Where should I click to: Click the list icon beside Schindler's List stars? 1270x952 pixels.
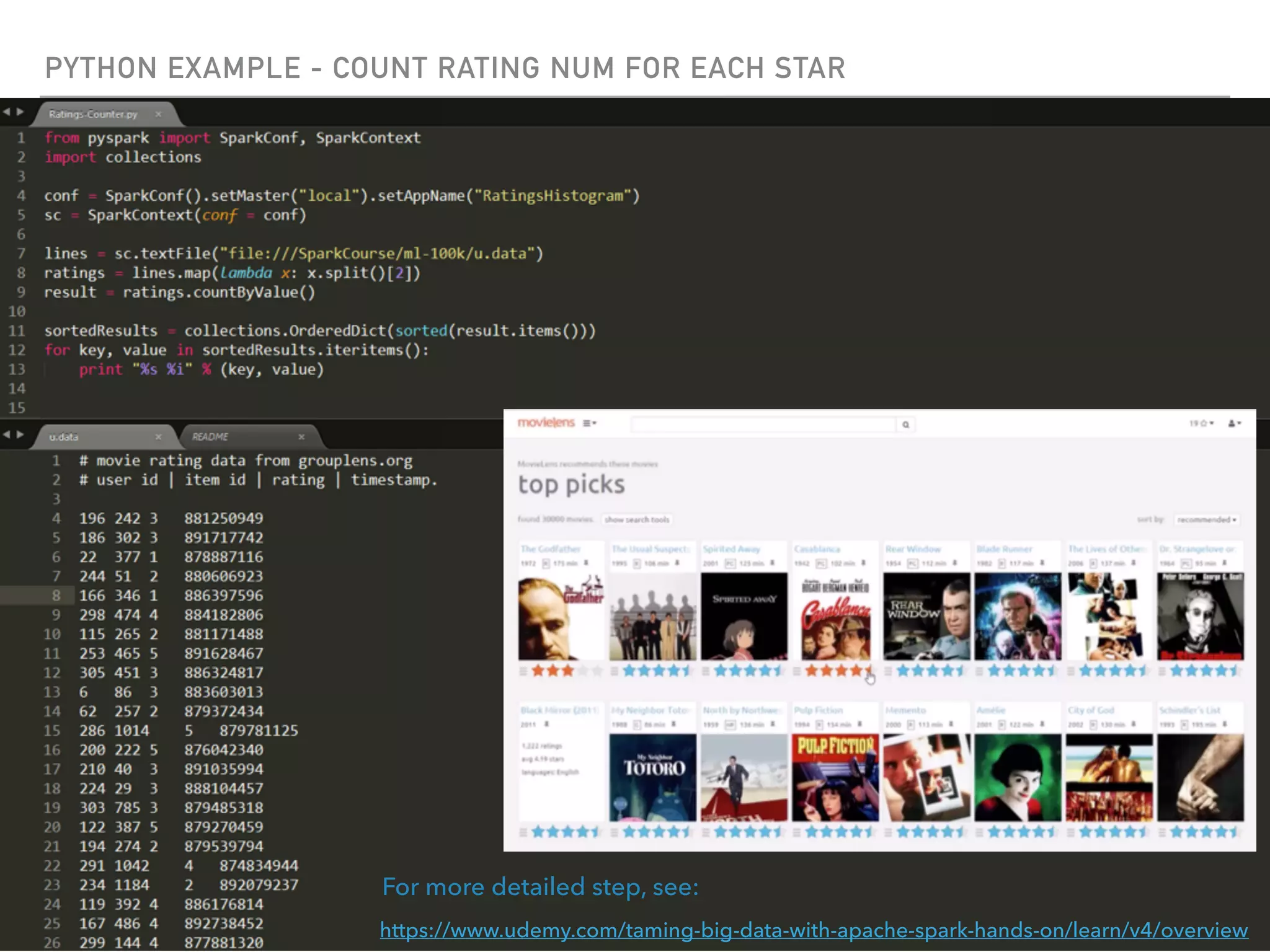[x=1163, y=832]
